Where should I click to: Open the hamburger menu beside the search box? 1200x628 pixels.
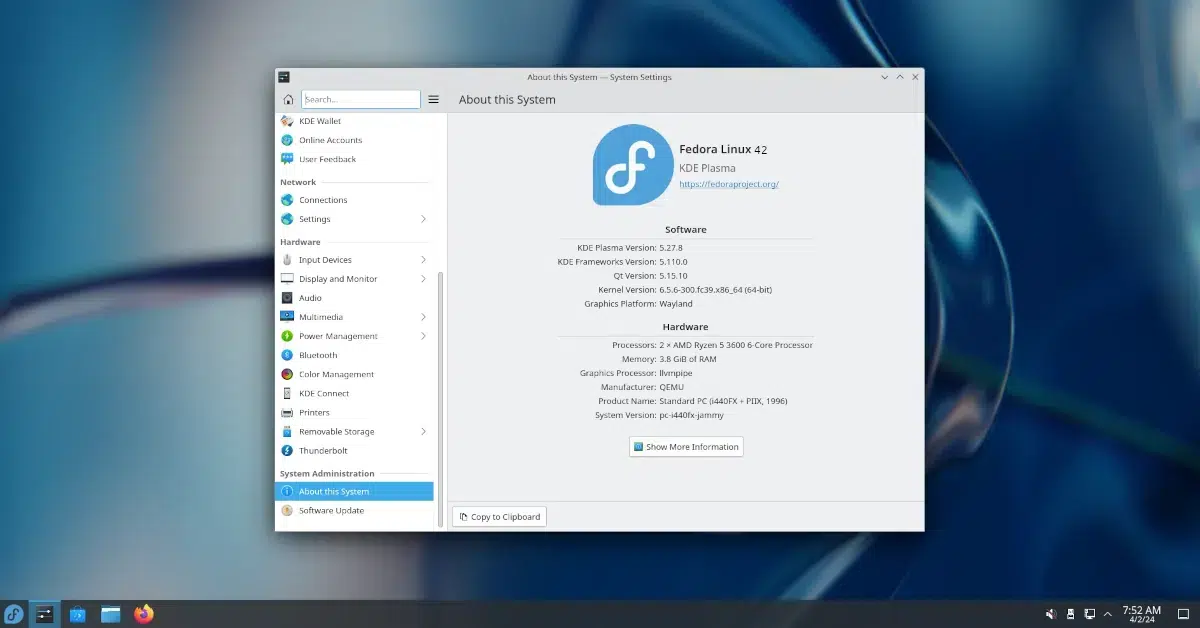coord(433,99)
